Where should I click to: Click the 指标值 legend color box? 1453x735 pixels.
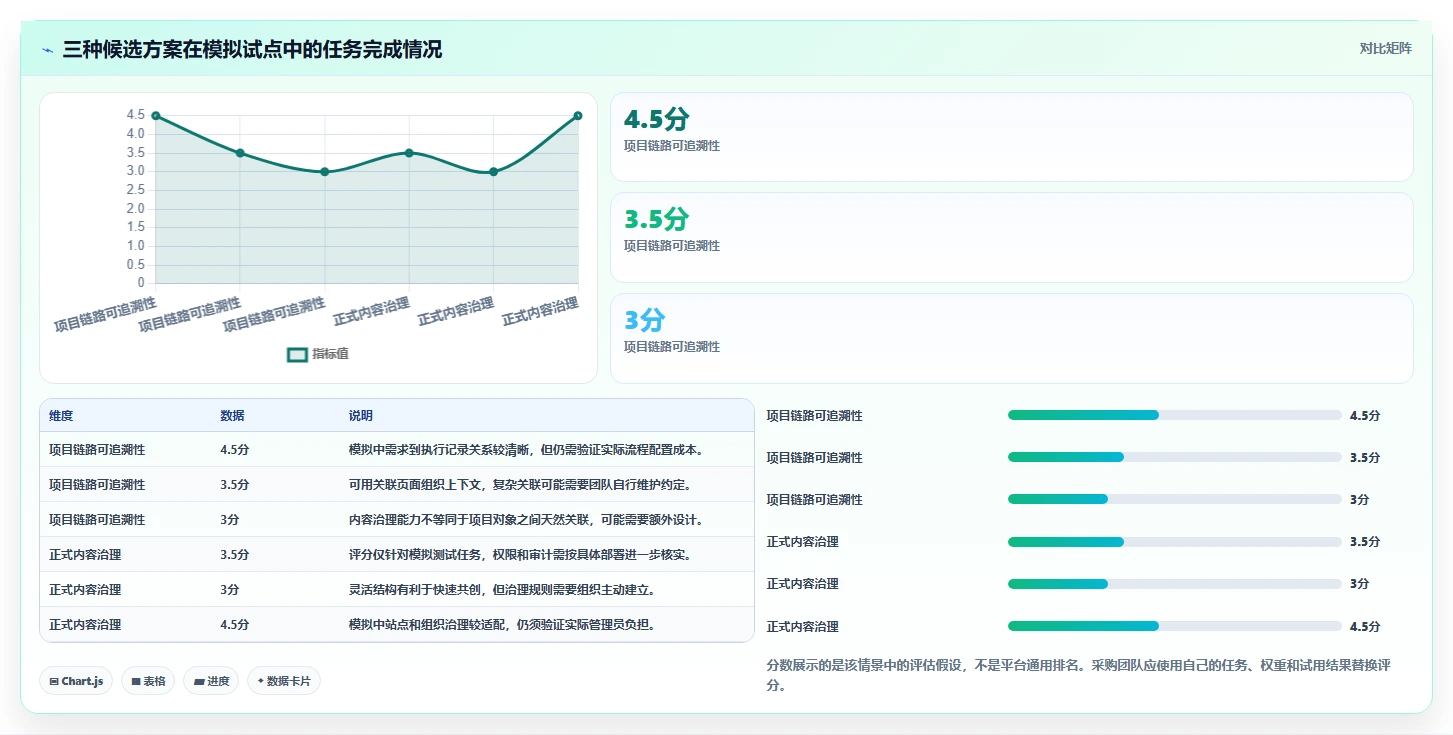[297, 354]
